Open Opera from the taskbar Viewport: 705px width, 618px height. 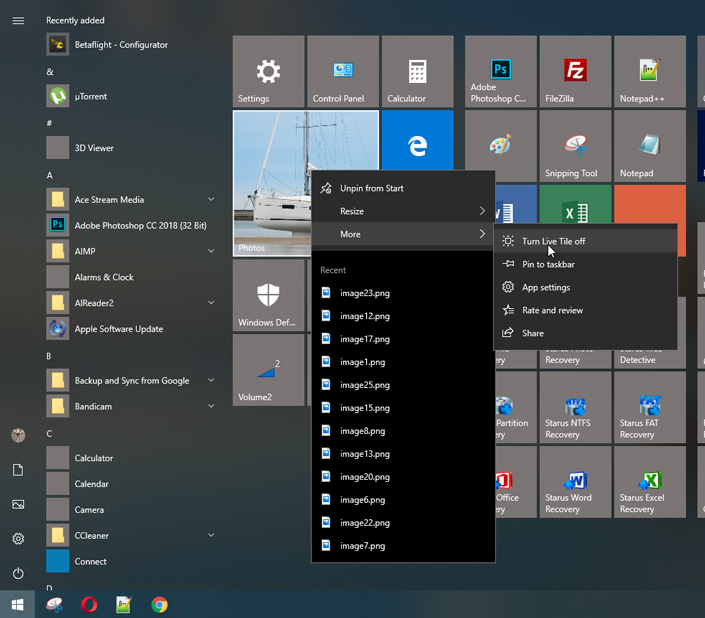tap(89, 605)
